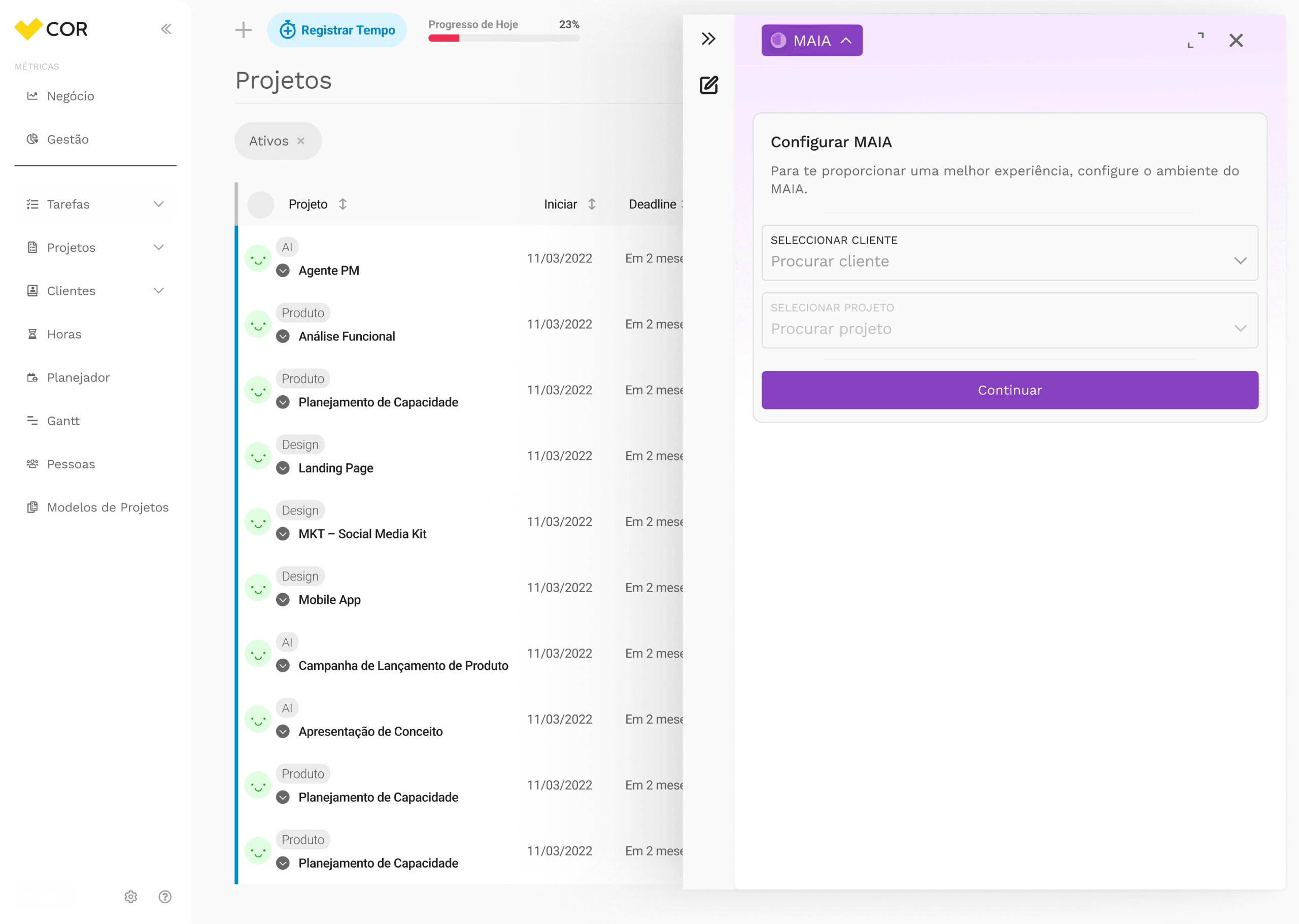Screen dimensions: 1299x924
Task: Click COR logo in sidebar
Action: (x=51, y=28)
